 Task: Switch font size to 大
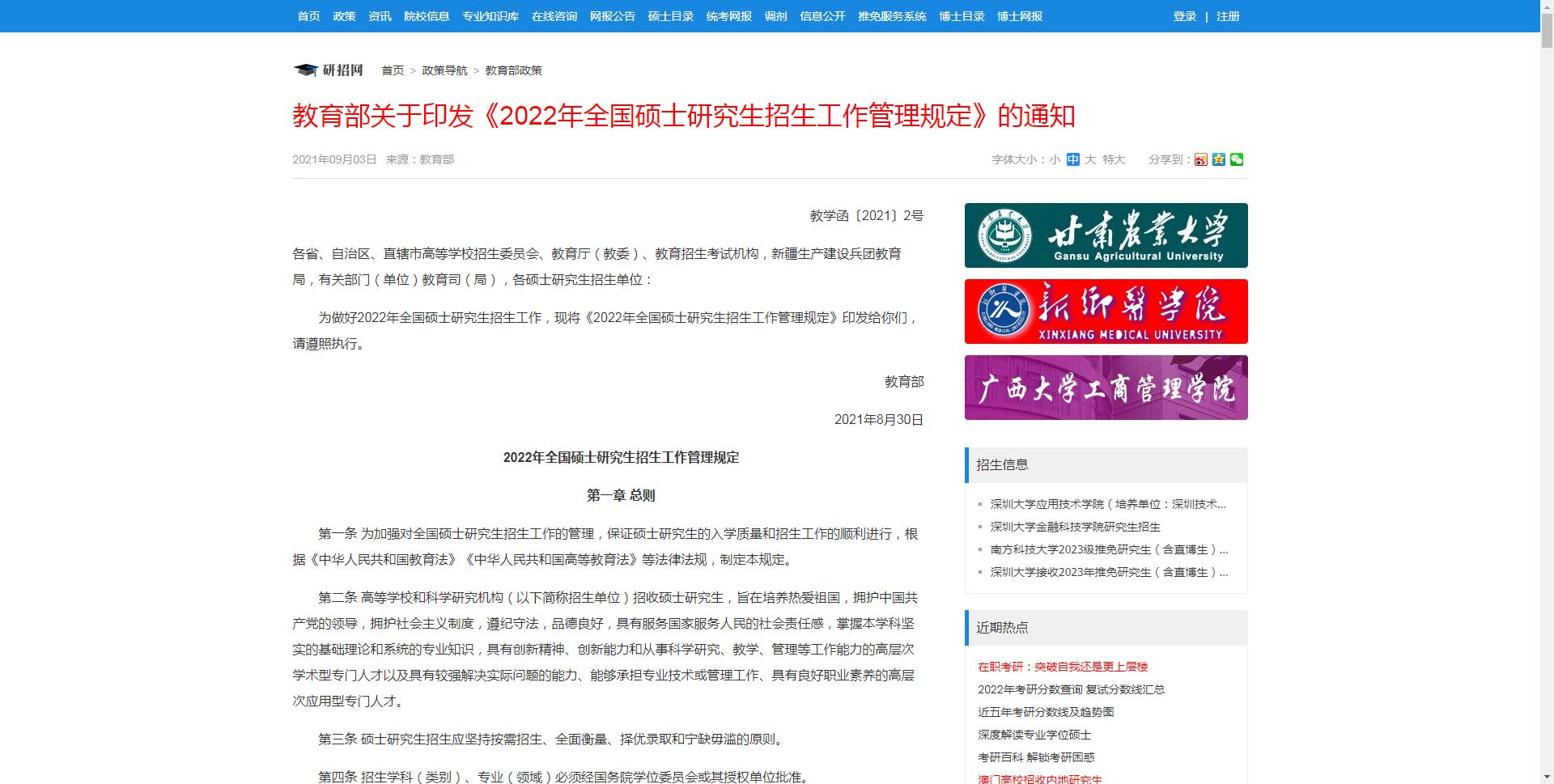click(1090, 159)
